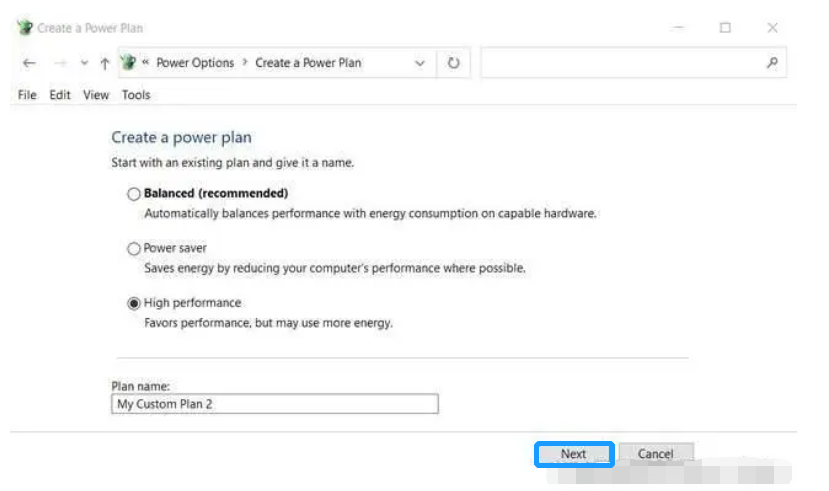
Task: Click the forward navigation arrow
Action: [x=61, y=63]
